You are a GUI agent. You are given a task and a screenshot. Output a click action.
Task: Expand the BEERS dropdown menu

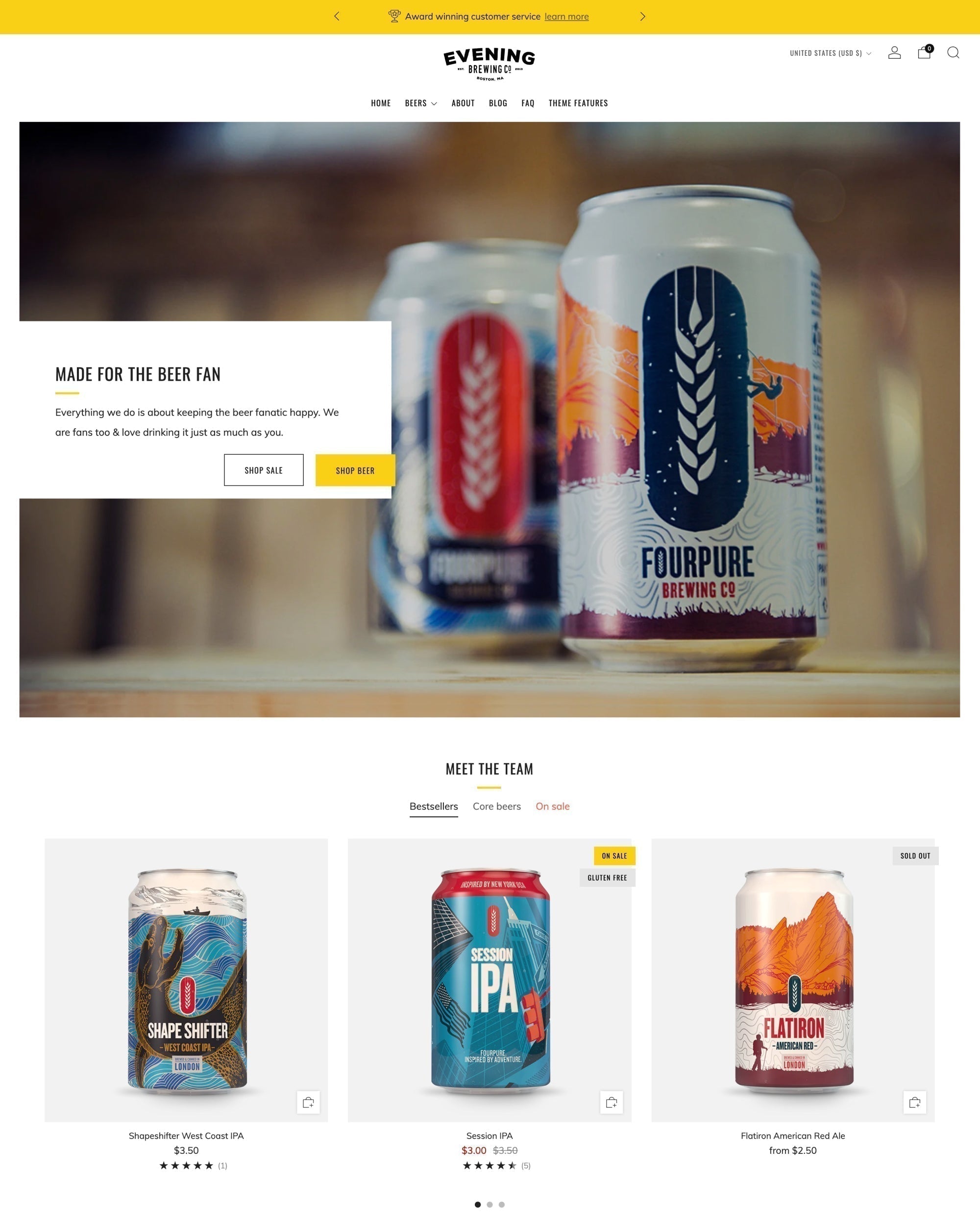click(421, 102)
